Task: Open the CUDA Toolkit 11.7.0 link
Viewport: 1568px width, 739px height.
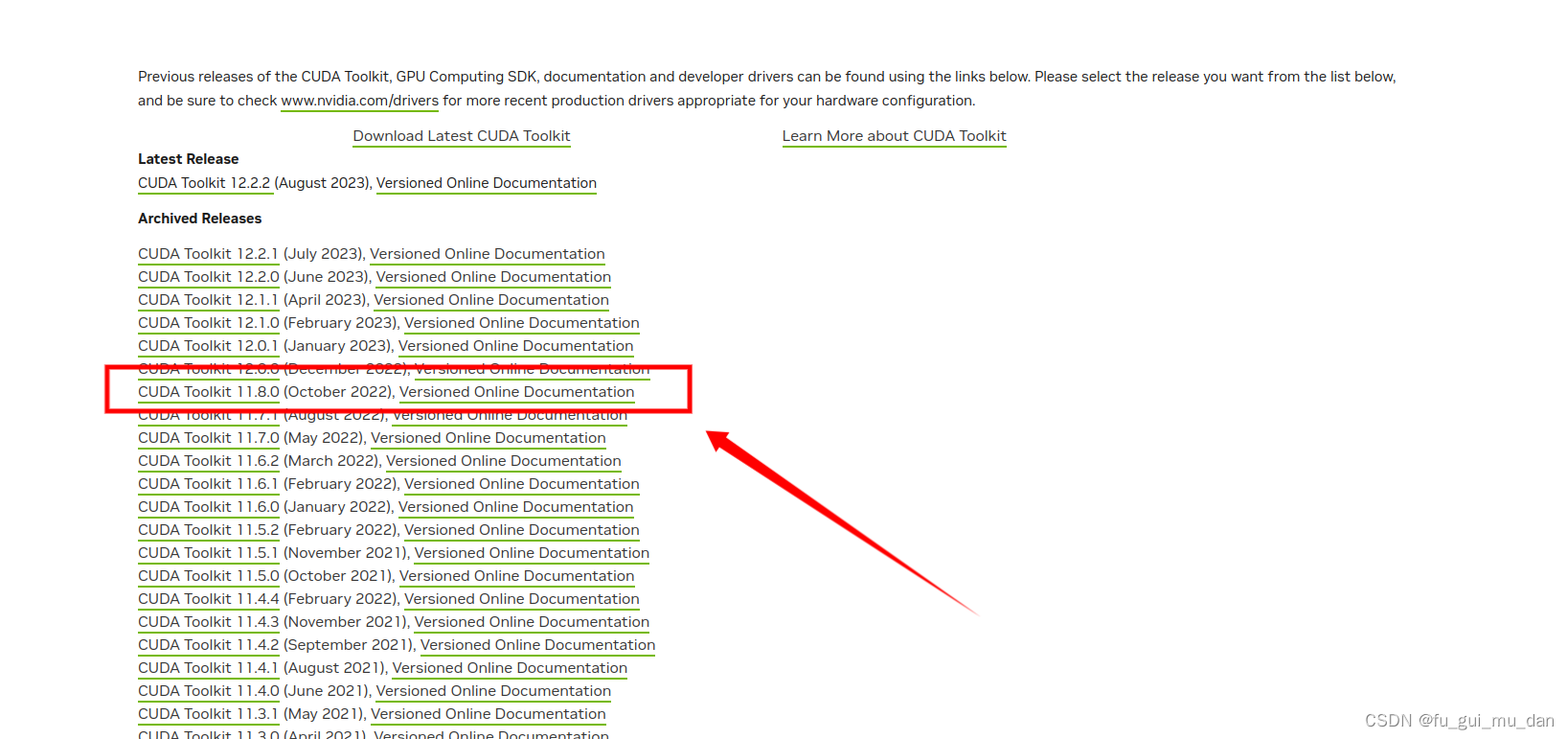Action: click(209, 438)
